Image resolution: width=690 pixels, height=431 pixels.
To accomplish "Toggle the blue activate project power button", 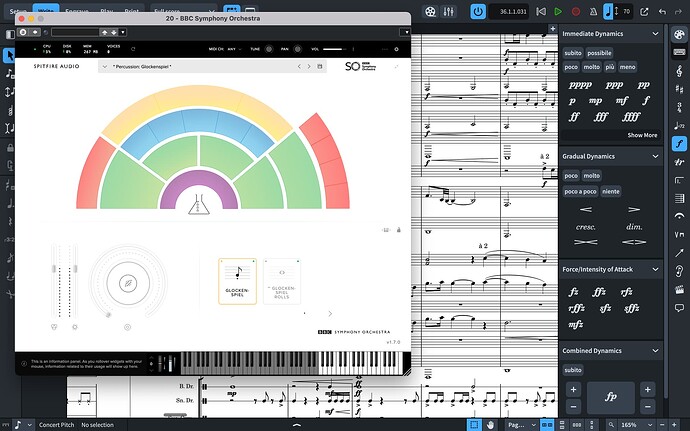I will pyautogui.click(x=478, y=11).
